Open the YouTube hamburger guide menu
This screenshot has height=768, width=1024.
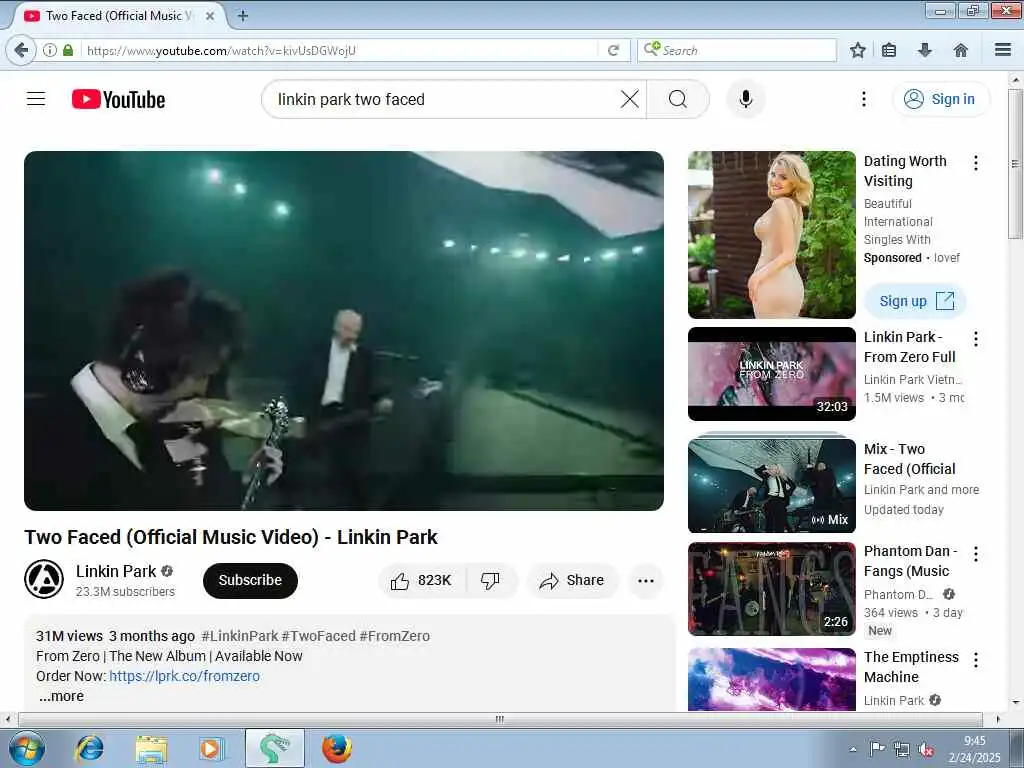36,99
